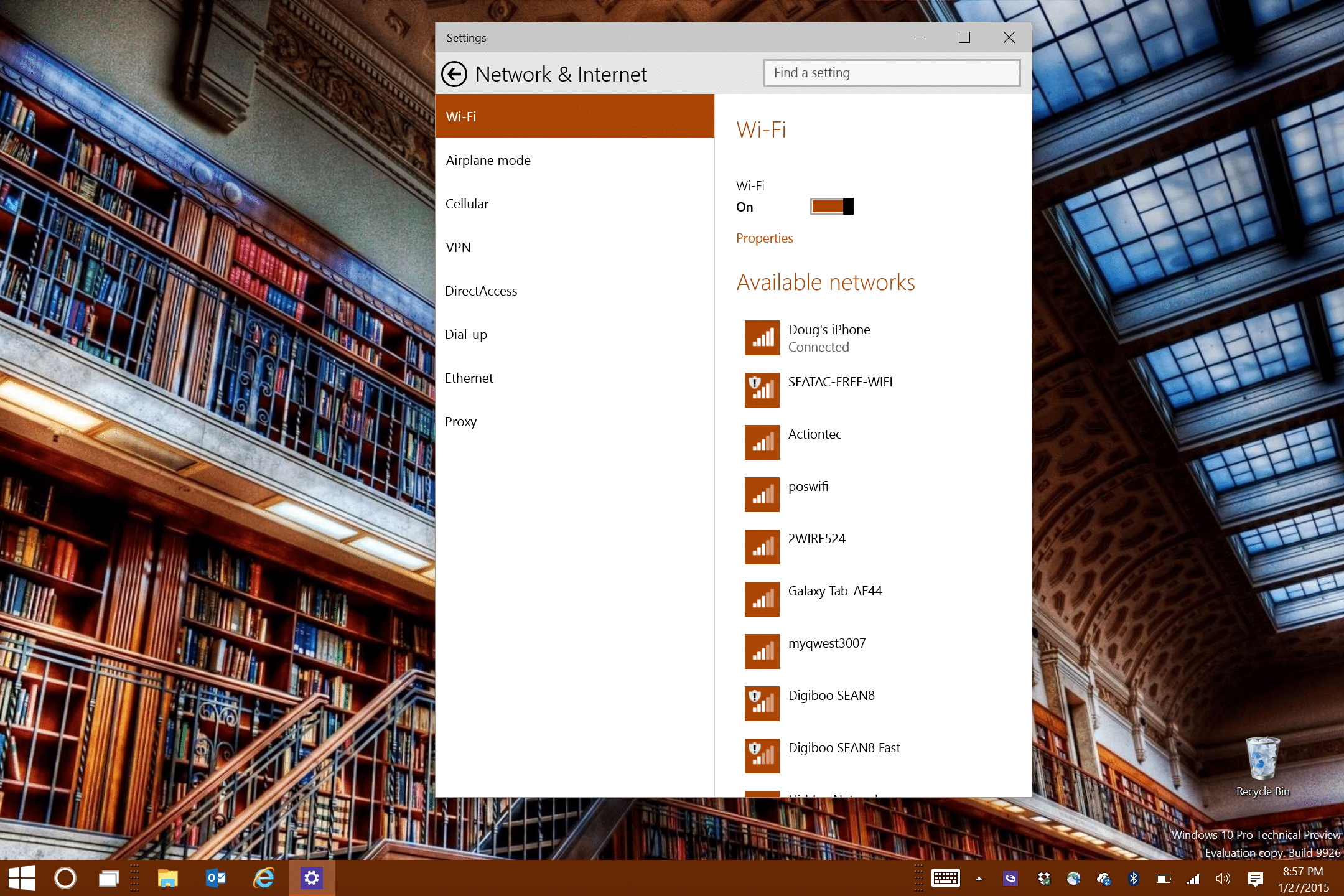Screen dimensions: 1344x896
Task: Open the Cellular settings section
Action: 575,203
